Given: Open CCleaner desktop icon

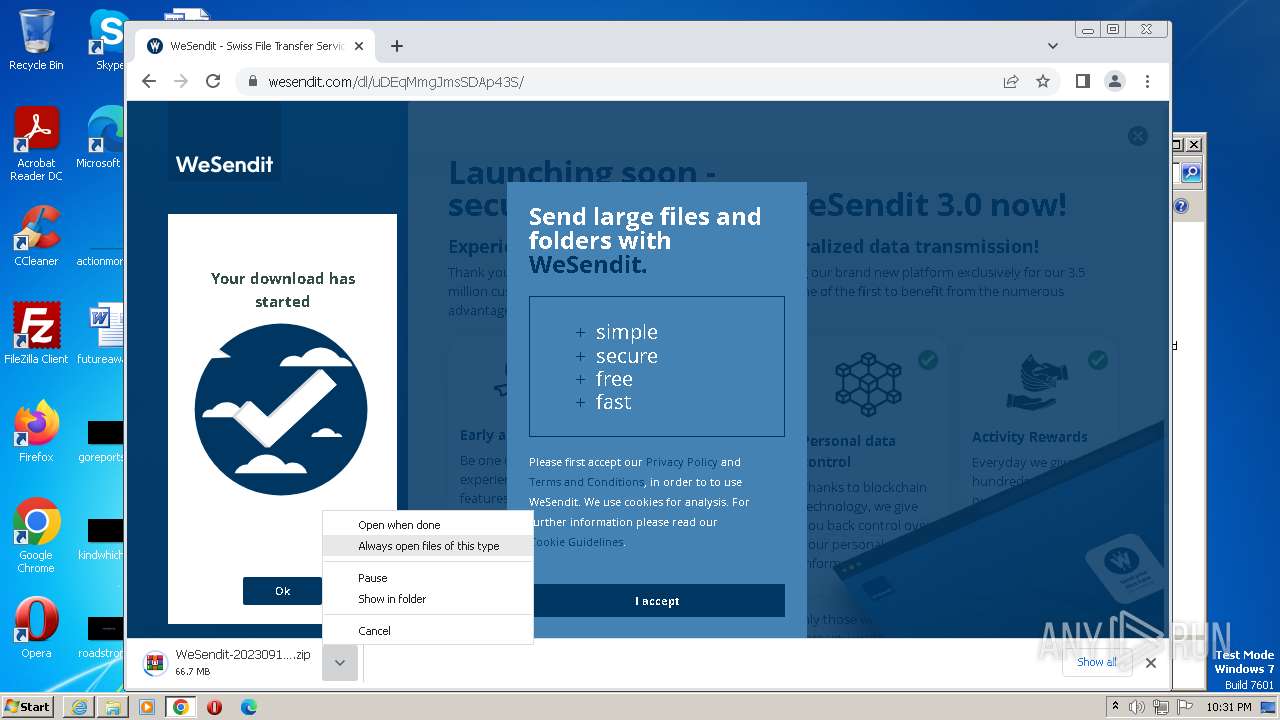Looking at the screenshot, I should point(36,236).
